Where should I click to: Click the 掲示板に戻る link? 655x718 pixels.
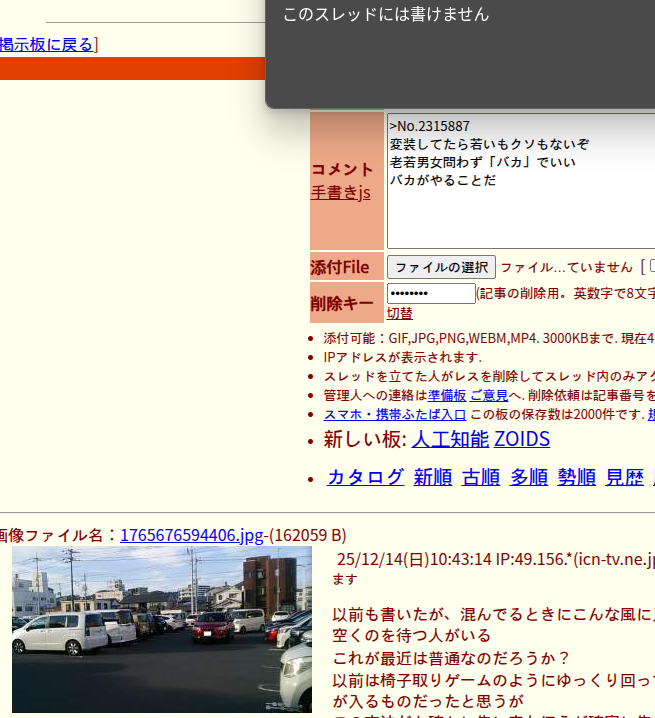click(x=46, y=44)
